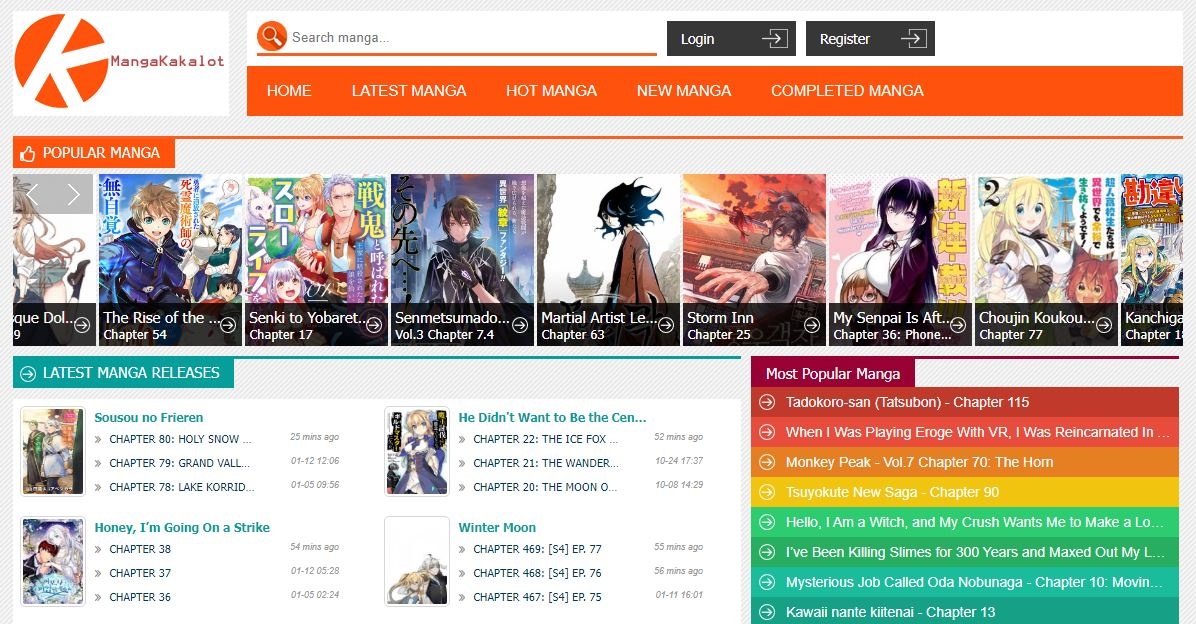Open I've Been Killing Slimes for 300 Years

point(975,552)
